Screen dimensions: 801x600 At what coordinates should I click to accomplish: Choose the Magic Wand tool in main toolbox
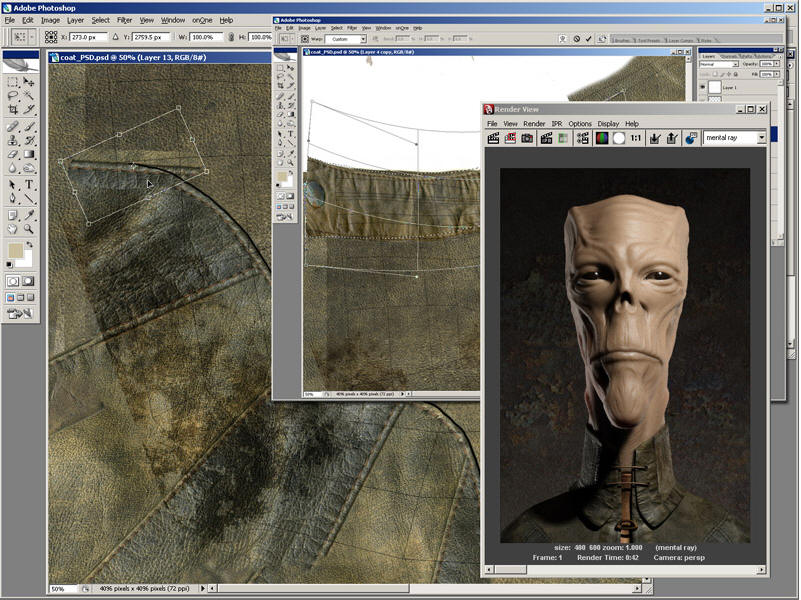tap(29, 95)
